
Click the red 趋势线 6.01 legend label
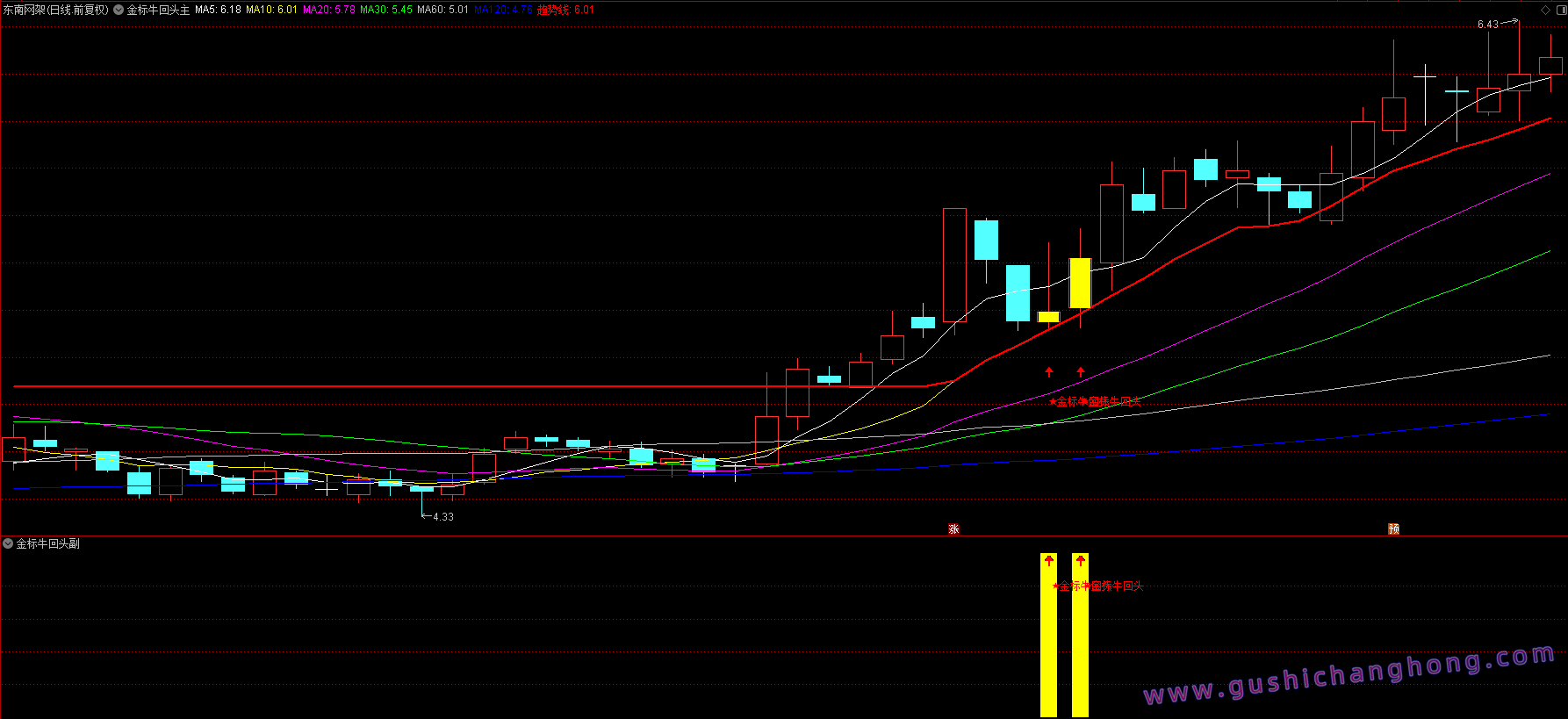[x=566, y=10]
